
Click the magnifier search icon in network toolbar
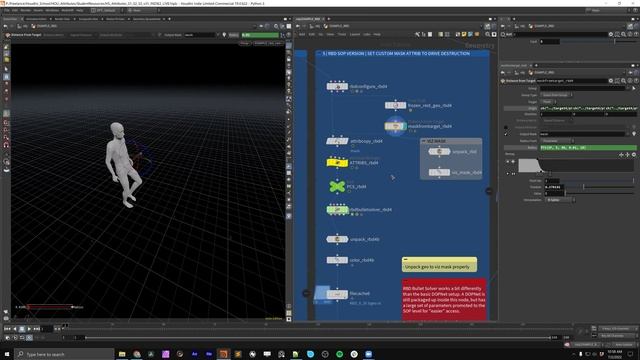488,34
